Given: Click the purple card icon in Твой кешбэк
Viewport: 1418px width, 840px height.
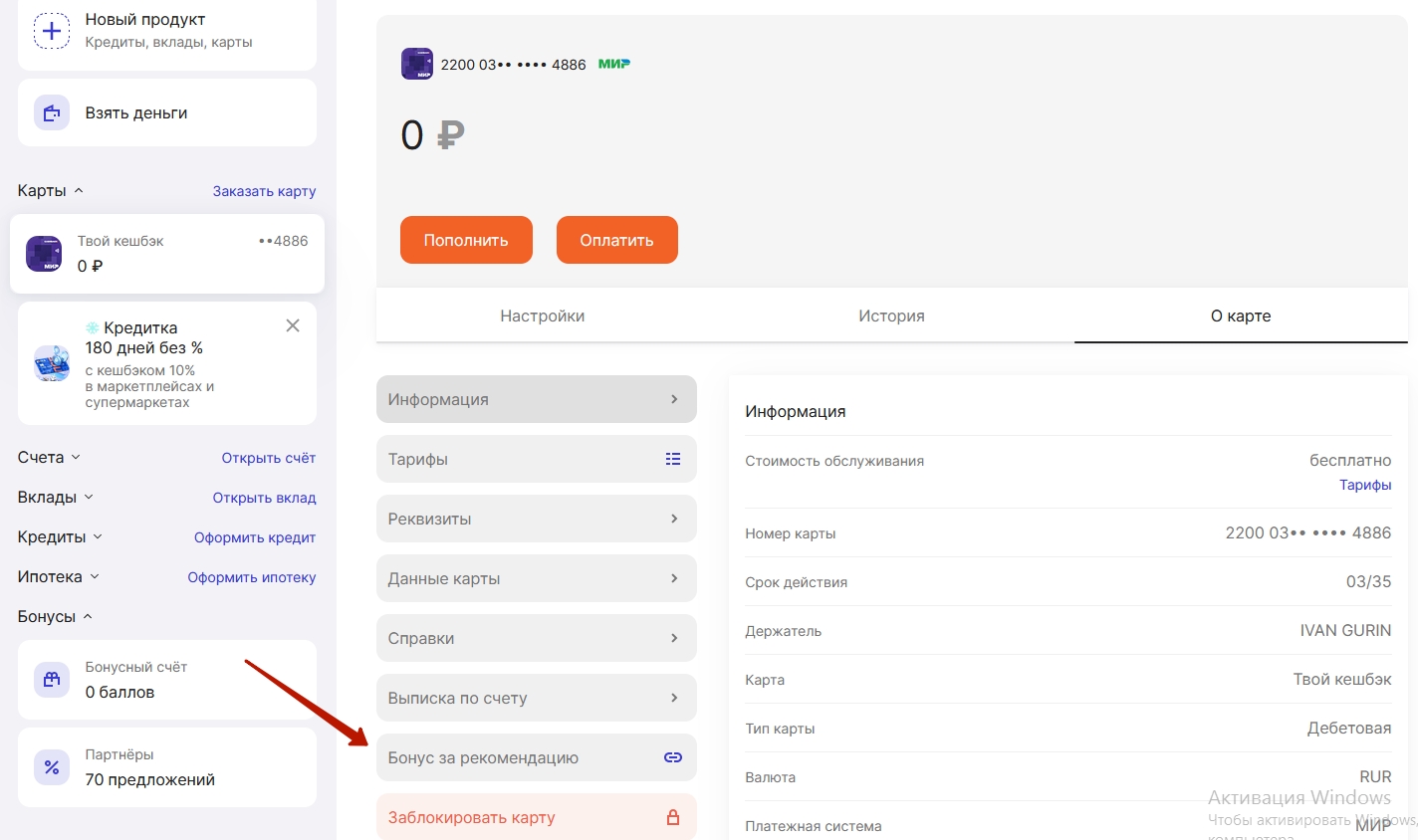Looking at the screenshot, I should click(x=44, y=254).
